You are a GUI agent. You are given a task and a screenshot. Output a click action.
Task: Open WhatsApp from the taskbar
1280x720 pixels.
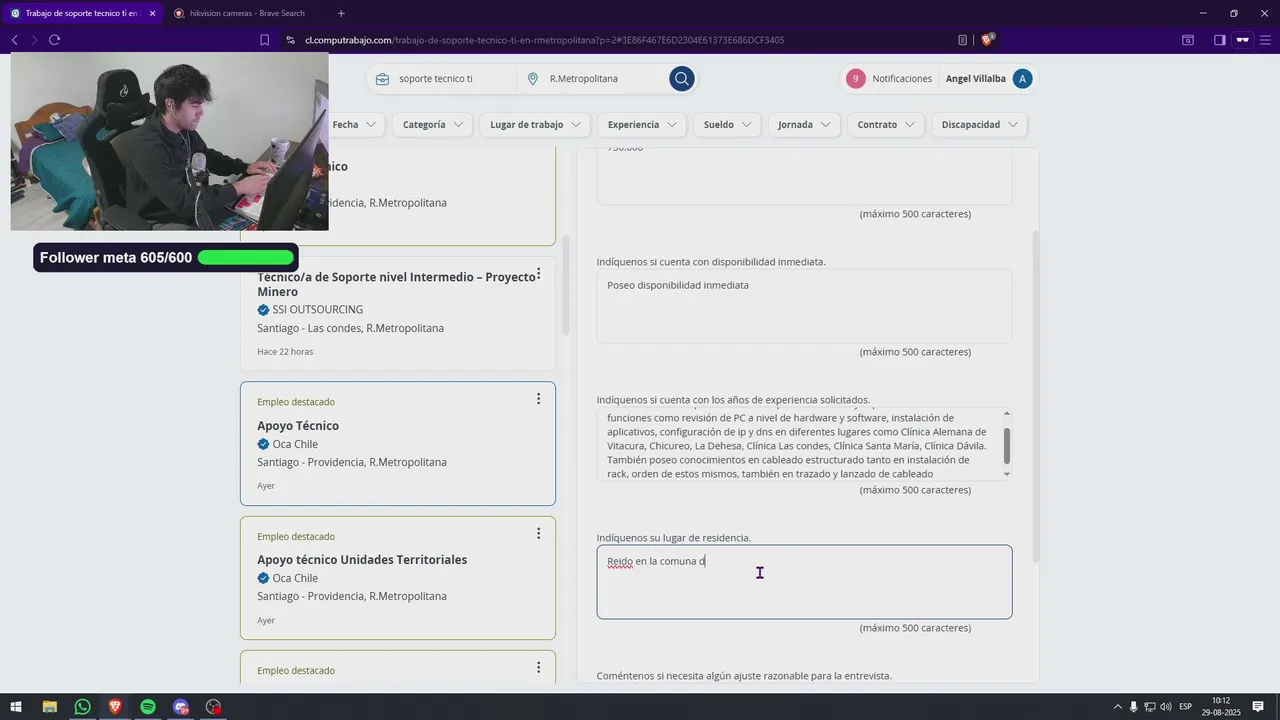[x=82, y=707]
